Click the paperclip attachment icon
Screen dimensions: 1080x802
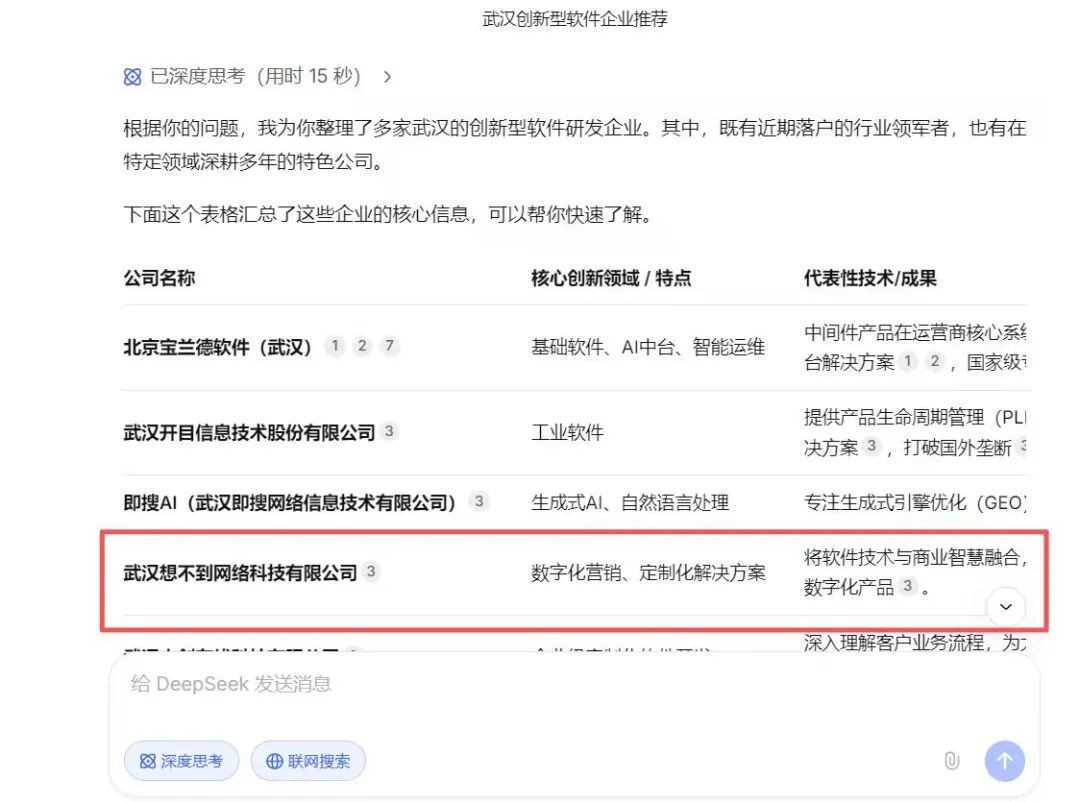point(951,761)
